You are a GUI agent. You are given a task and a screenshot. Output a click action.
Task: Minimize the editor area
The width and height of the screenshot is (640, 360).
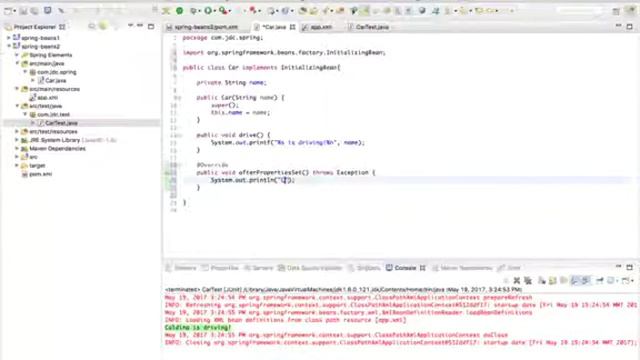[618, 26]
